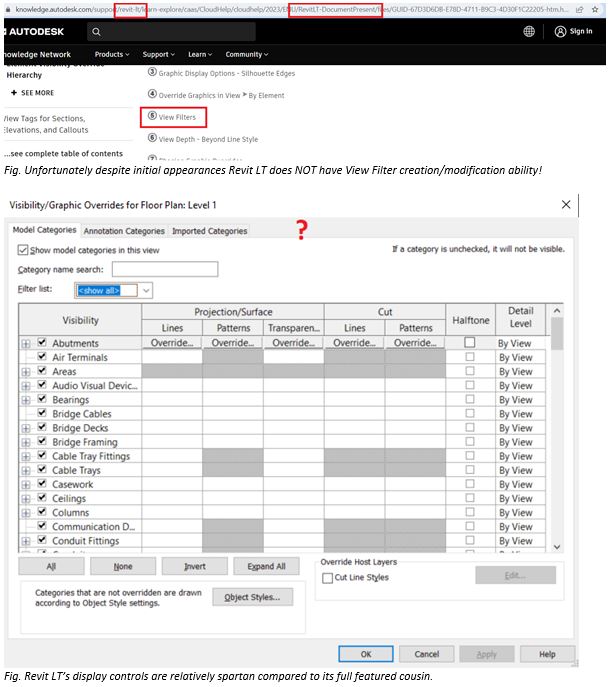The image size is (609, 687).
Task: Open View Depth Beyond Line Style link
Action: point(208,139)
